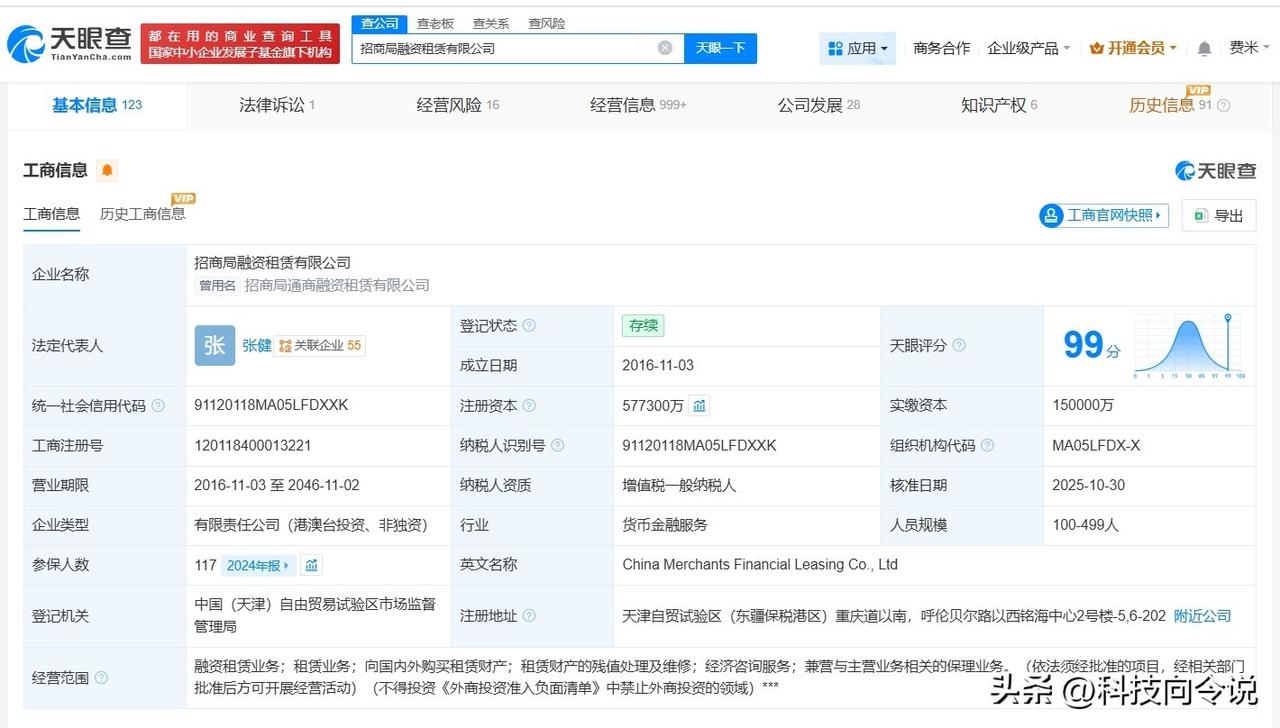Click the 营业期限 value 2016-11-03 至 2046-11-02

click(x=277, y=486)
